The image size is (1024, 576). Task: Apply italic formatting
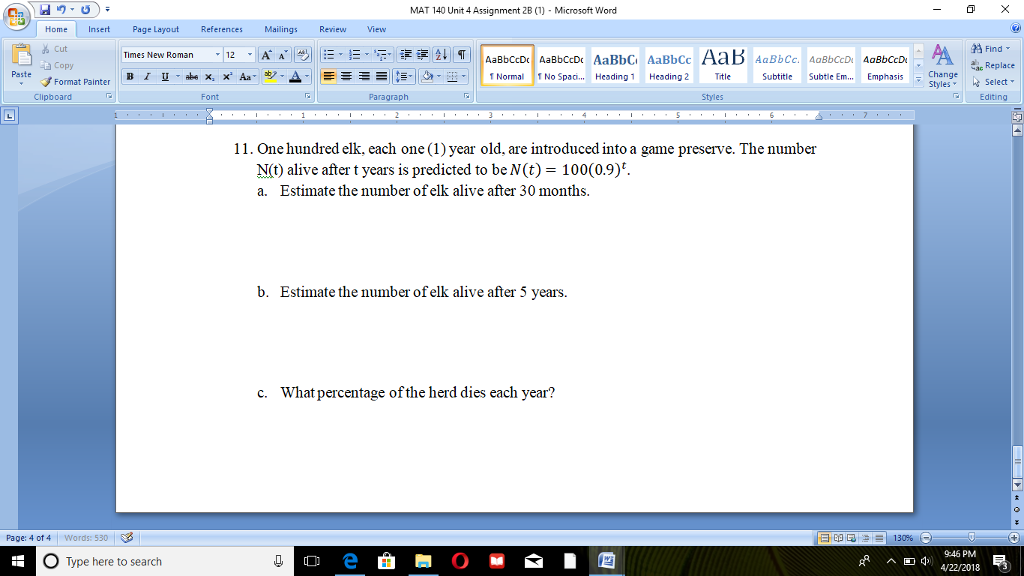pos(147,76)
